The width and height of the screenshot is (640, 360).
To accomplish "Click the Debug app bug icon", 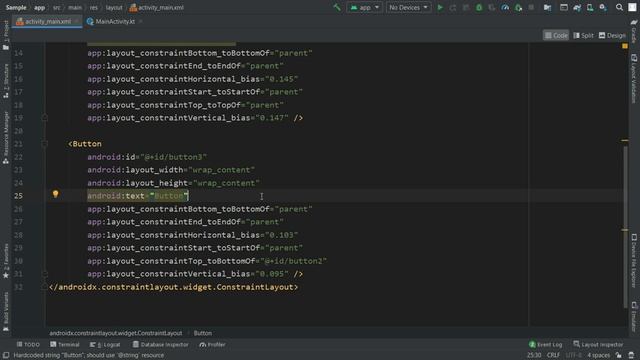I will click(x=479, y=7).
